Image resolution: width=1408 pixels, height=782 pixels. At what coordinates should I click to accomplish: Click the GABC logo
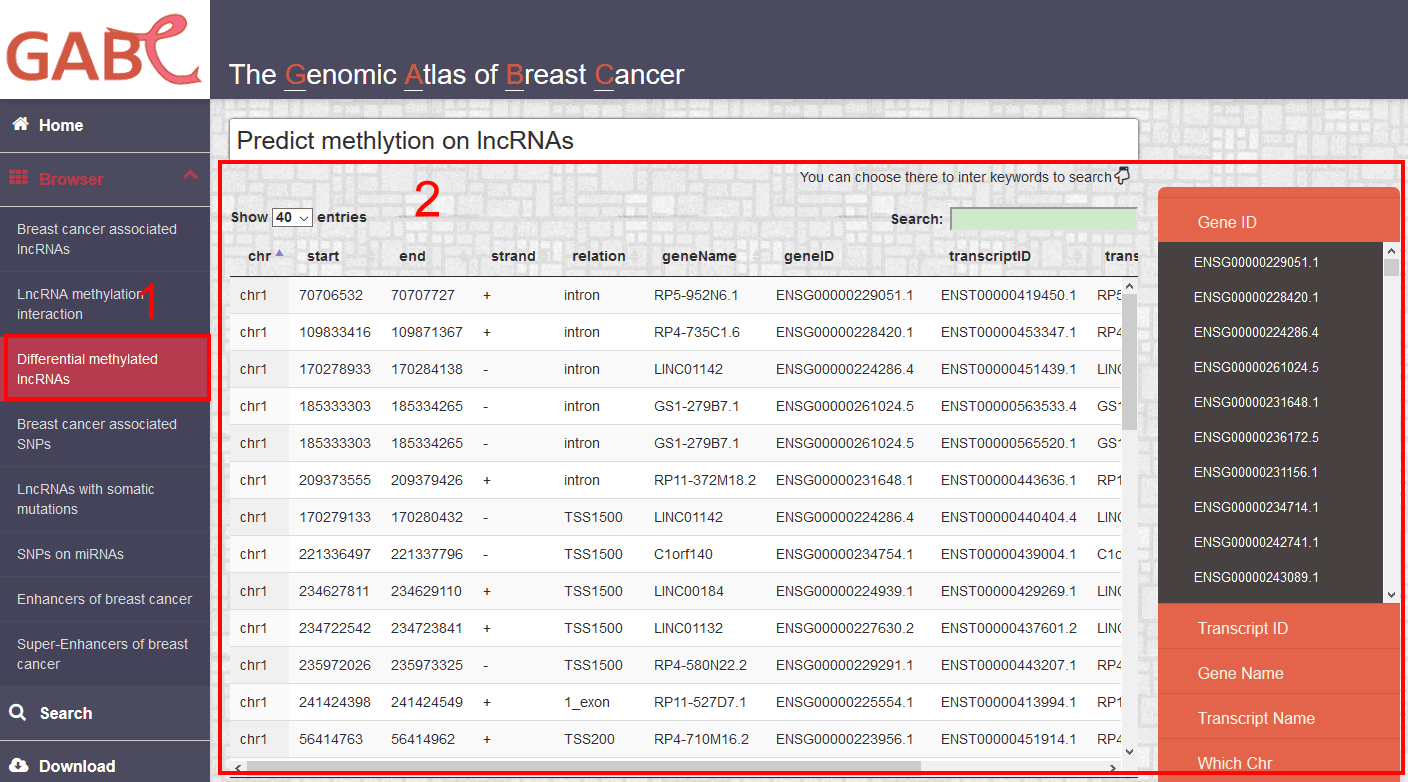pos(104,49)
